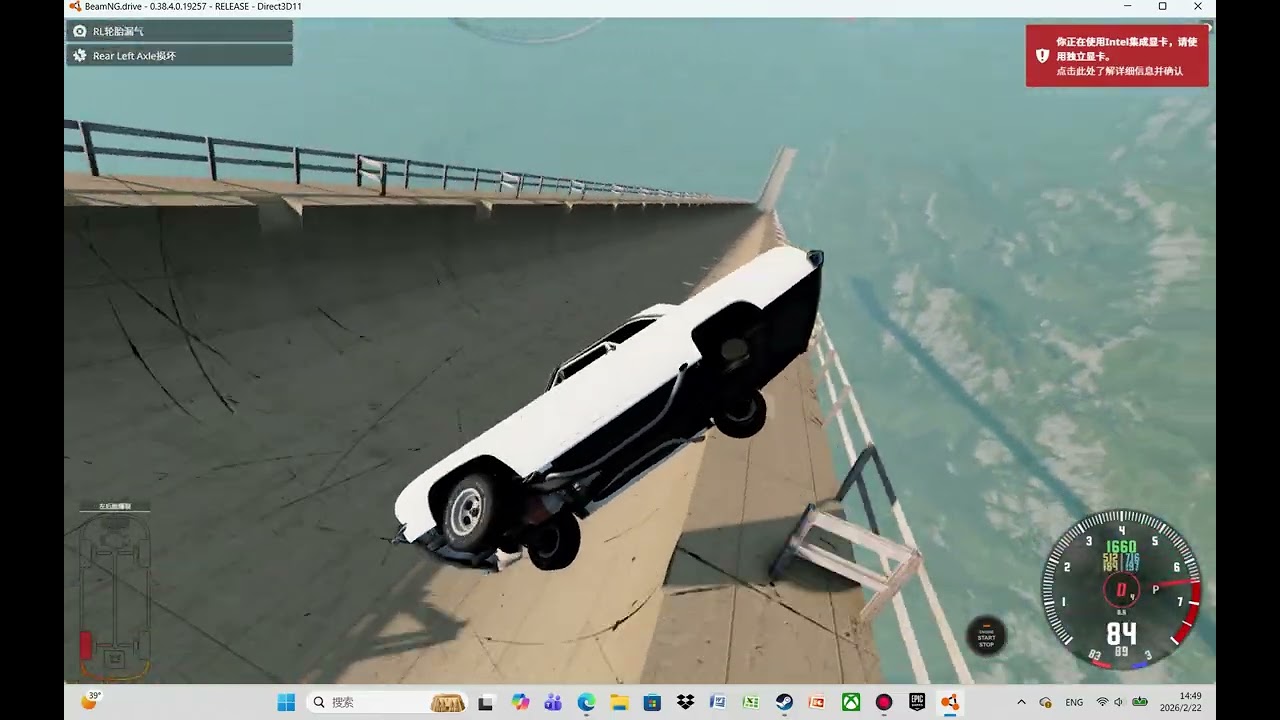The height and width of the screenshot is (720, 1280).
Task: Click the blue fuel bar on gauge bottom
Action: [1140, 664]
